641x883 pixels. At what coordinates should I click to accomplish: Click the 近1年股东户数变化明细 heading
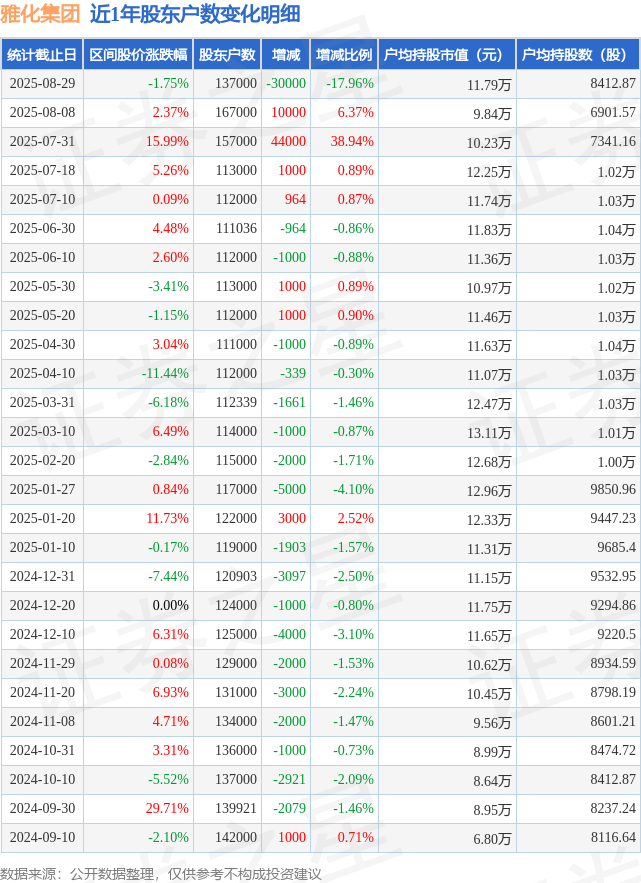[x=195, y=14]
